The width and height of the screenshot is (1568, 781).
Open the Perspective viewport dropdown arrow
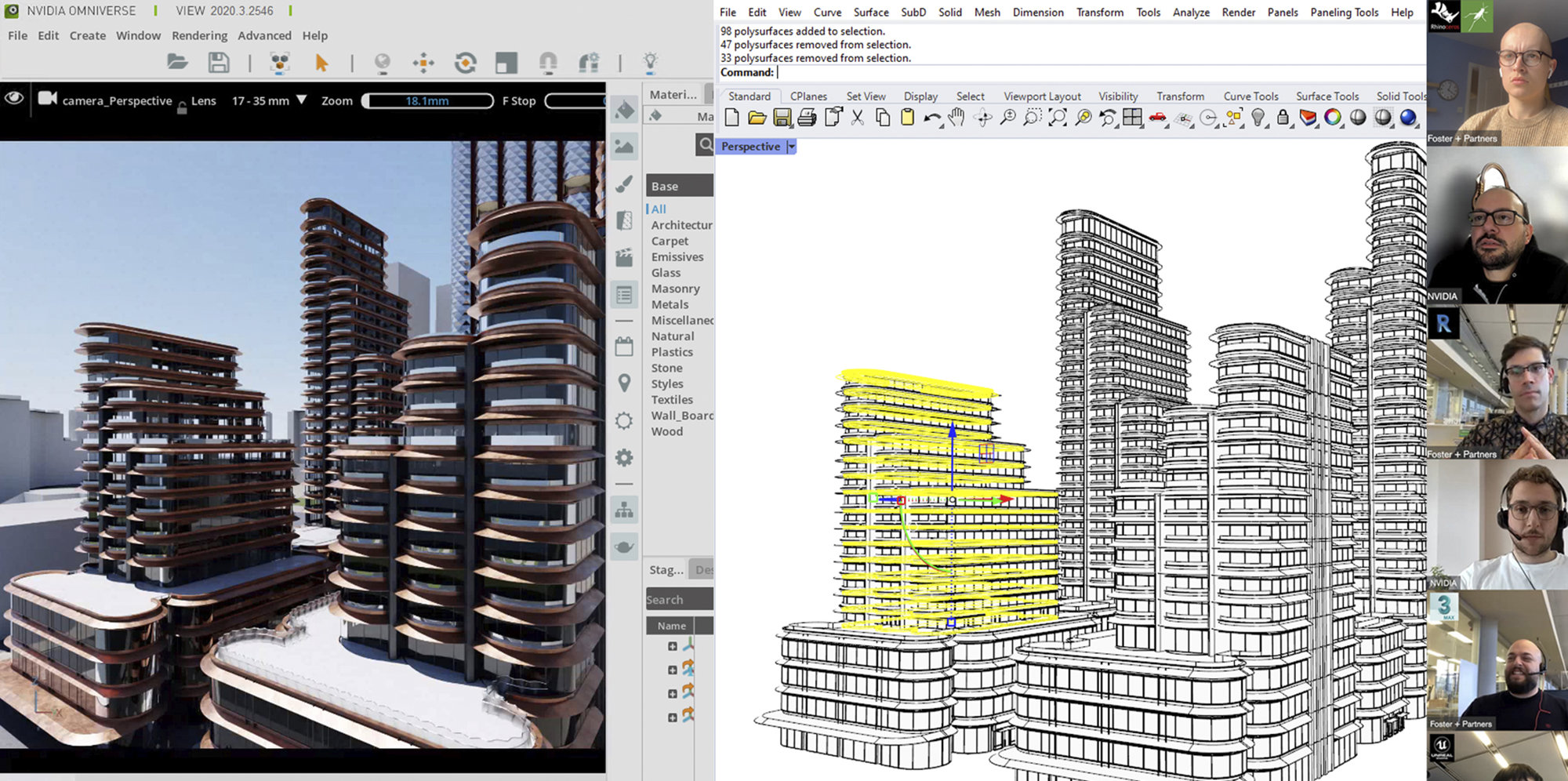[792, 147]
